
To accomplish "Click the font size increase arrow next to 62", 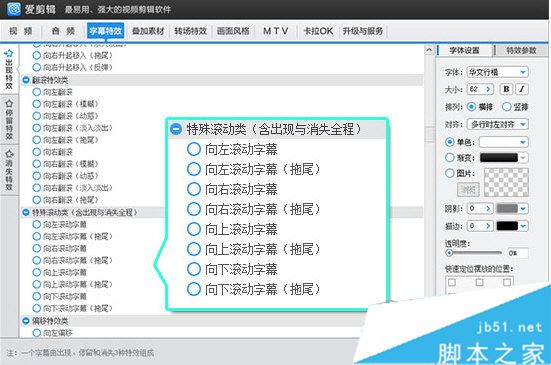I will click(488, 89).
